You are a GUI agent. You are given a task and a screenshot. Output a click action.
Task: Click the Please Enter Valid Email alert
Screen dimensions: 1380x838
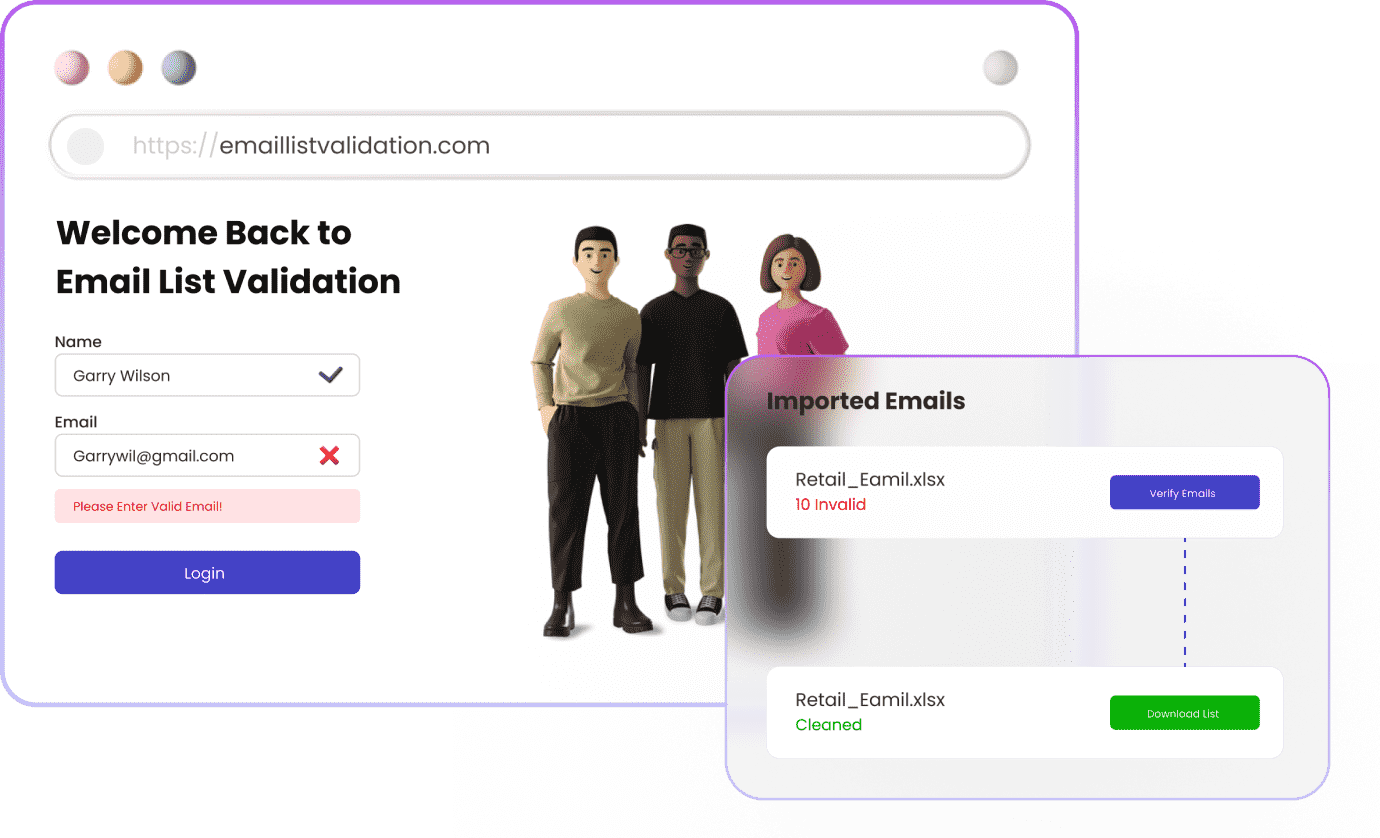[207, 506]
